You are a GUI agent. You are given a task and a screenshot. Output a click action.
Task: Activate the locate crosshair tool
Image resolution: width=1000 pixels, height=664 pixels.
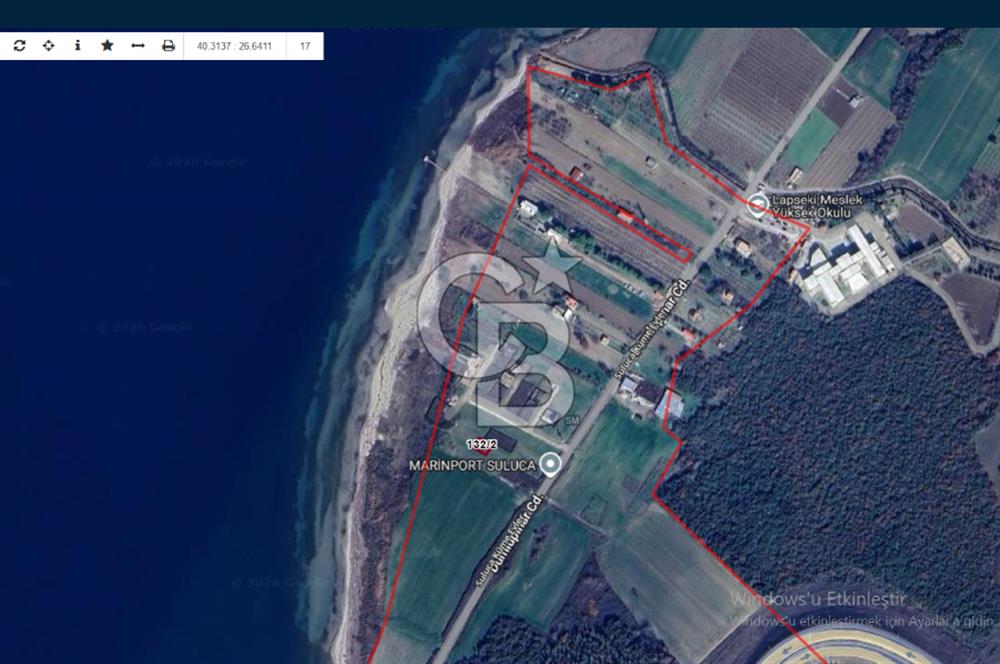[48, 46]
